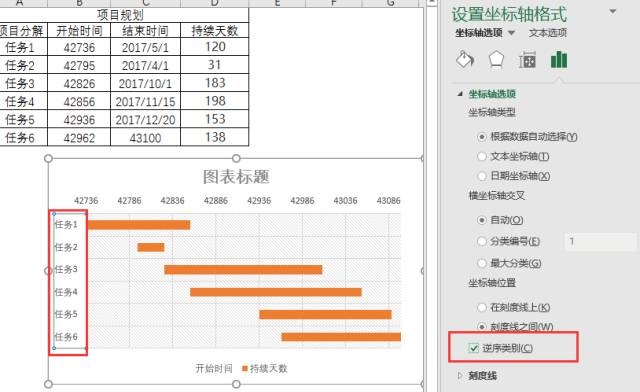Select the orange 任务3 bar in chart
Image resolution: width=640 pixels, height=392 pixels.
pos(243,270)
